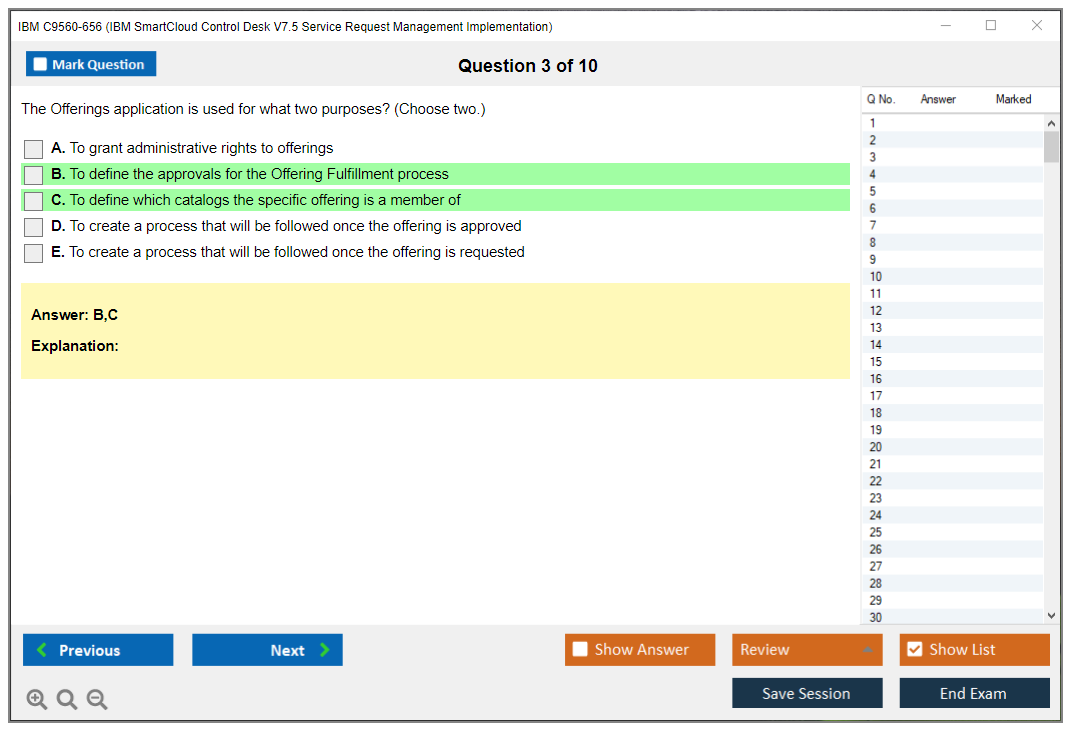1075x735 pixels.
Task: Click End Exam button
Action: pos(974,693)
